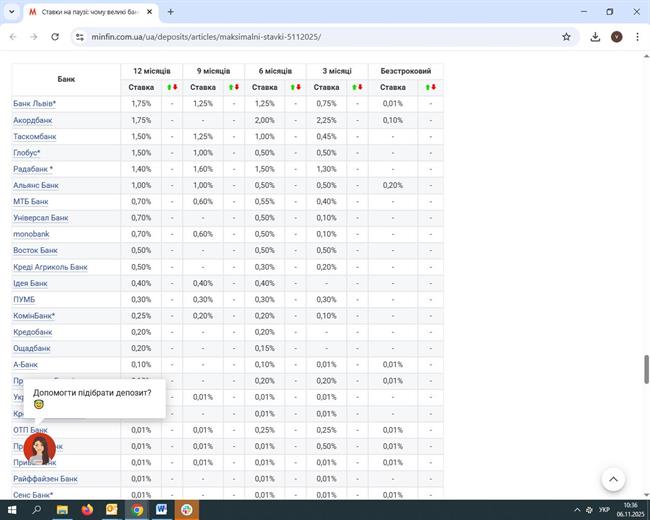Image resolution: width=650 pixels, height=520 pixels.
Task: Click the browser back arrow
Action: (13, 37)
